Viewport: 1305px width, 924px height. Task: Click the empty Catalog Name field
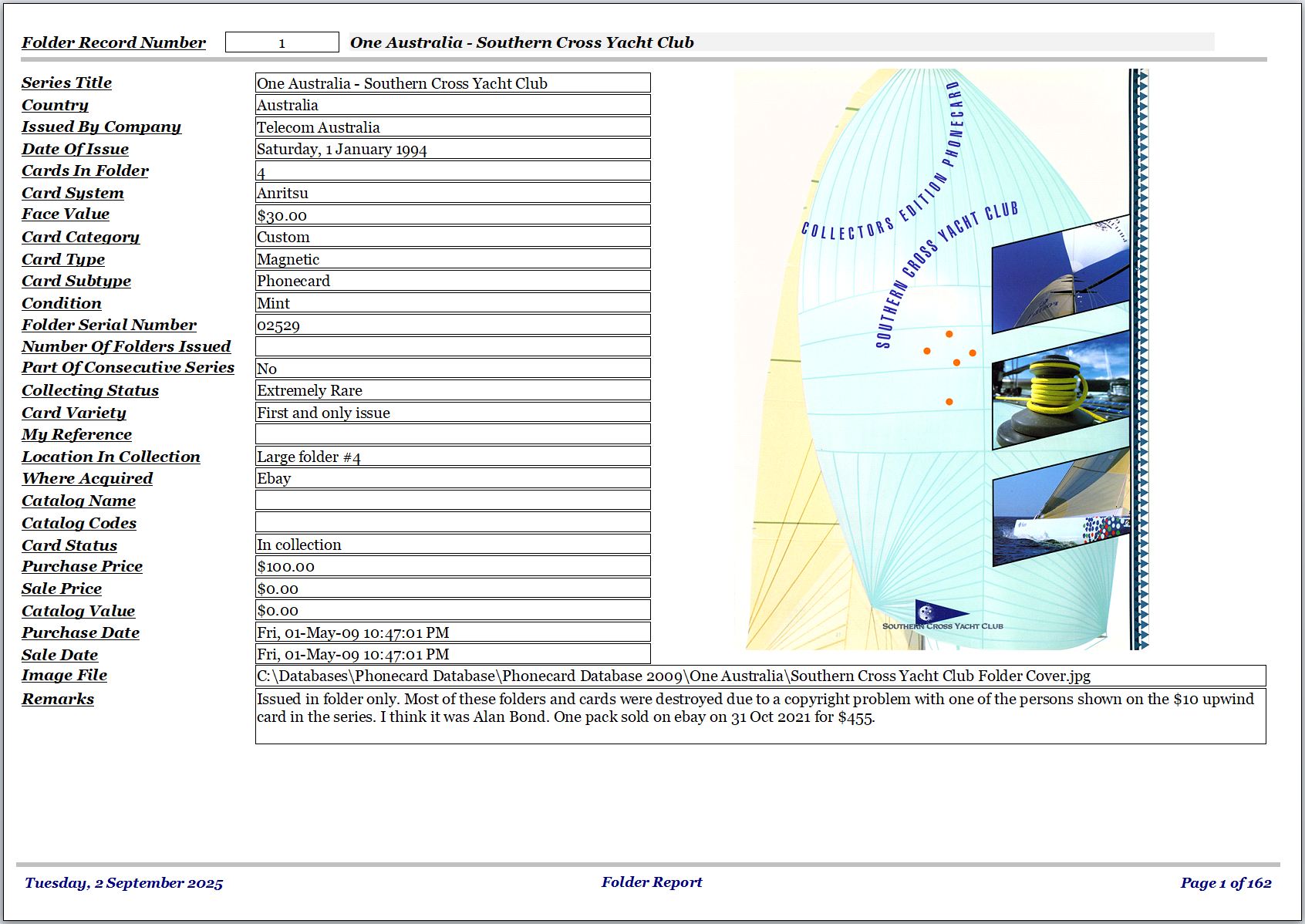point(453,501)
